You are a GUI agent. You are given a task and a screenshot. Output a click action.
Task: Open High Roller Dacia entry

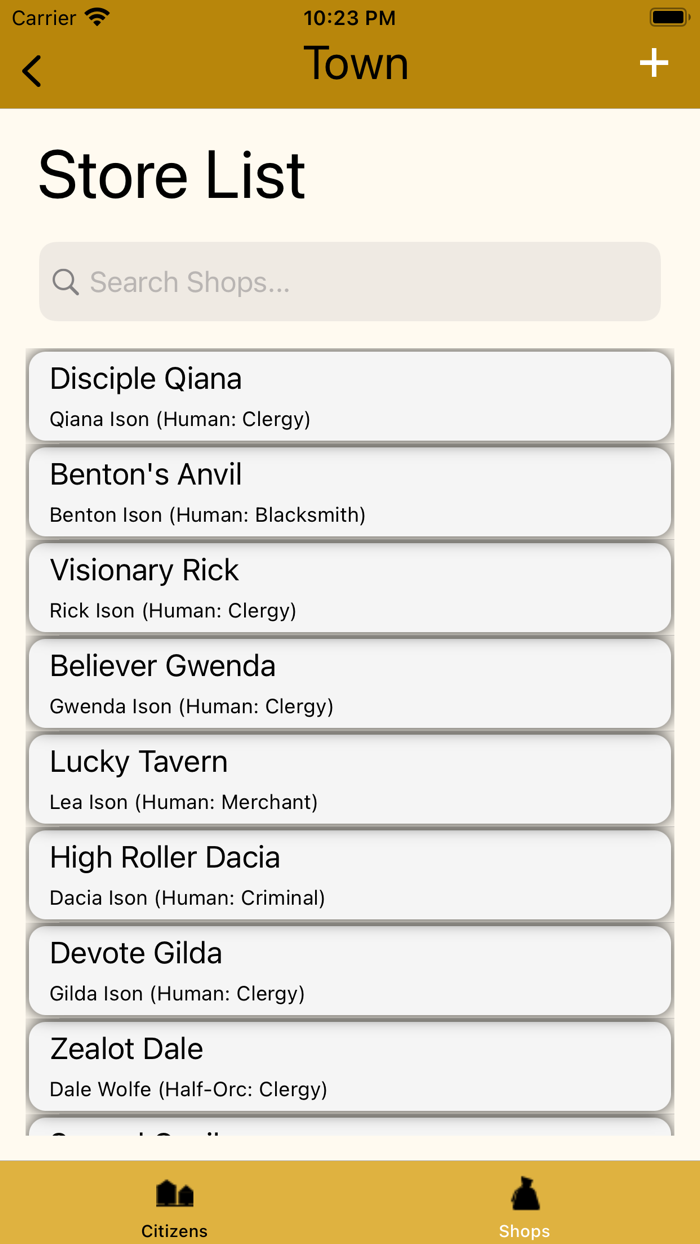click(350, 876)
